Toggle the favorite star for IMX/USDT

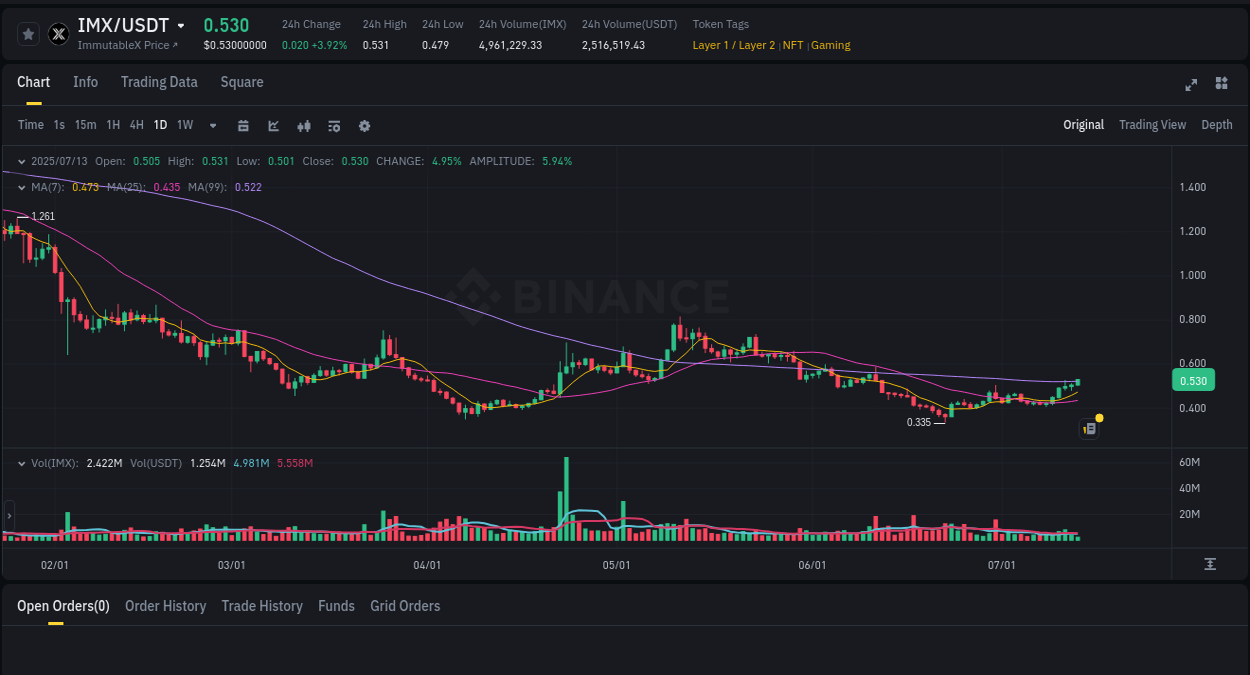tap(28, 33)
